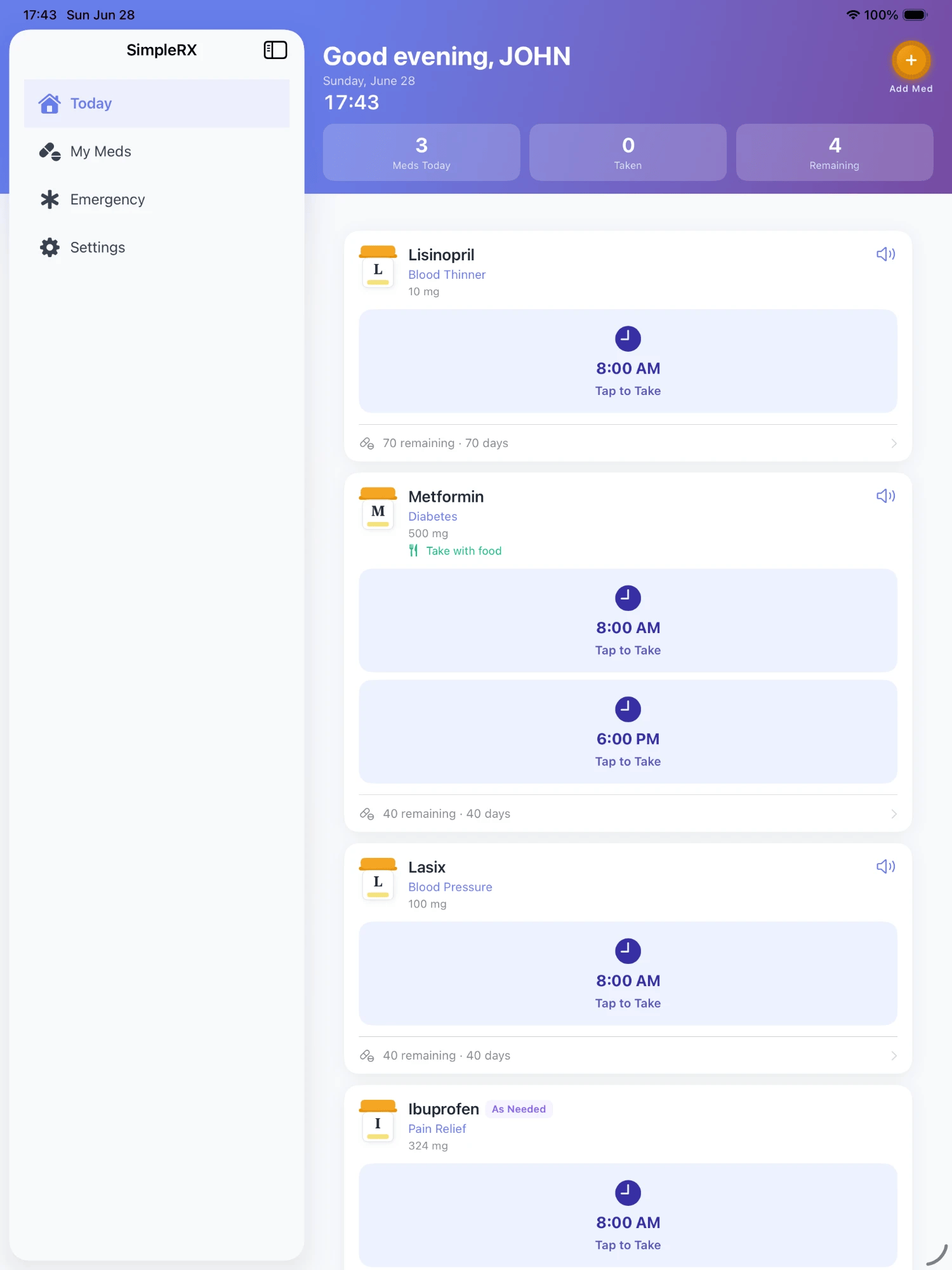Select the Remaining count summary card

pyautogui.click(x=834, y=152)
